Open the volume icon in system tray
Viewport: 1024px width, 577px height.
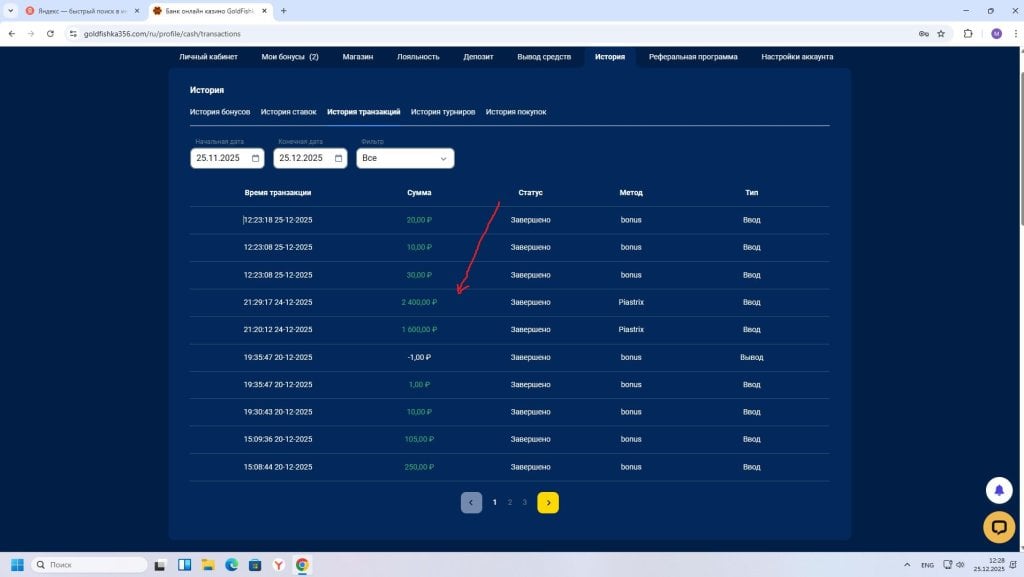coord(960,565)
